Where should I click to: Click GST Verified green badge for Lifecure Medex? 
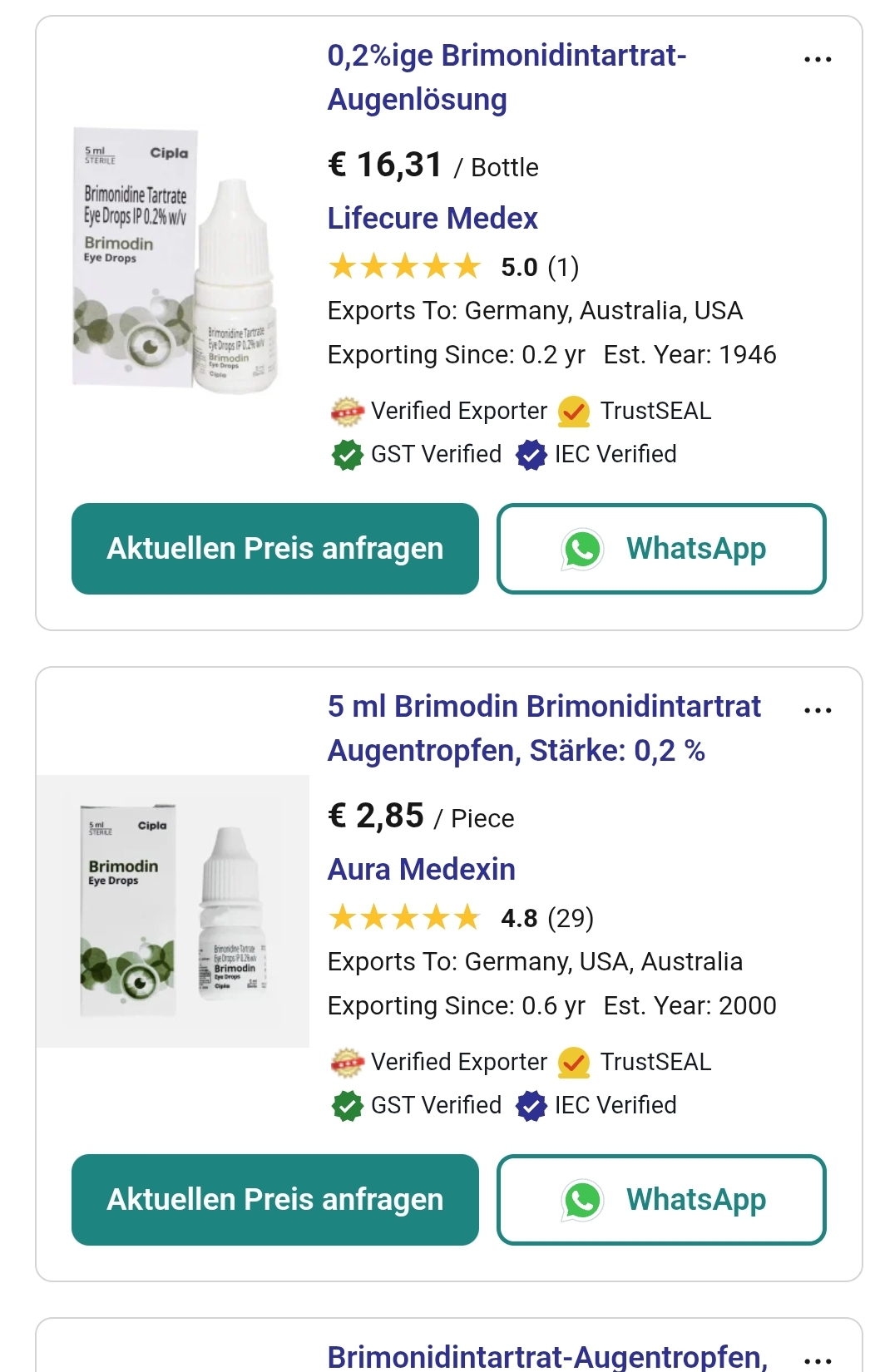click(347, 455)
